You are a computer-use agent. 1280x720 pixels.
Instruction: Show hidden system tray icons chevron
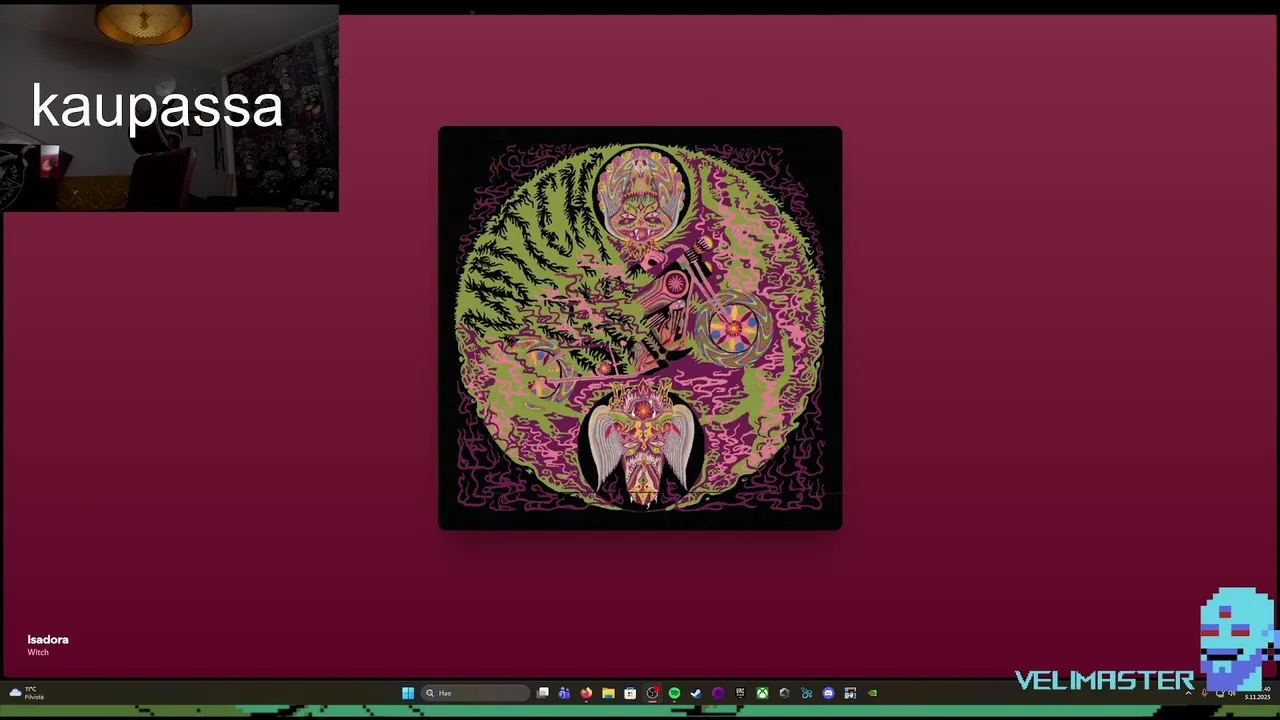[x=1189, y=693]
